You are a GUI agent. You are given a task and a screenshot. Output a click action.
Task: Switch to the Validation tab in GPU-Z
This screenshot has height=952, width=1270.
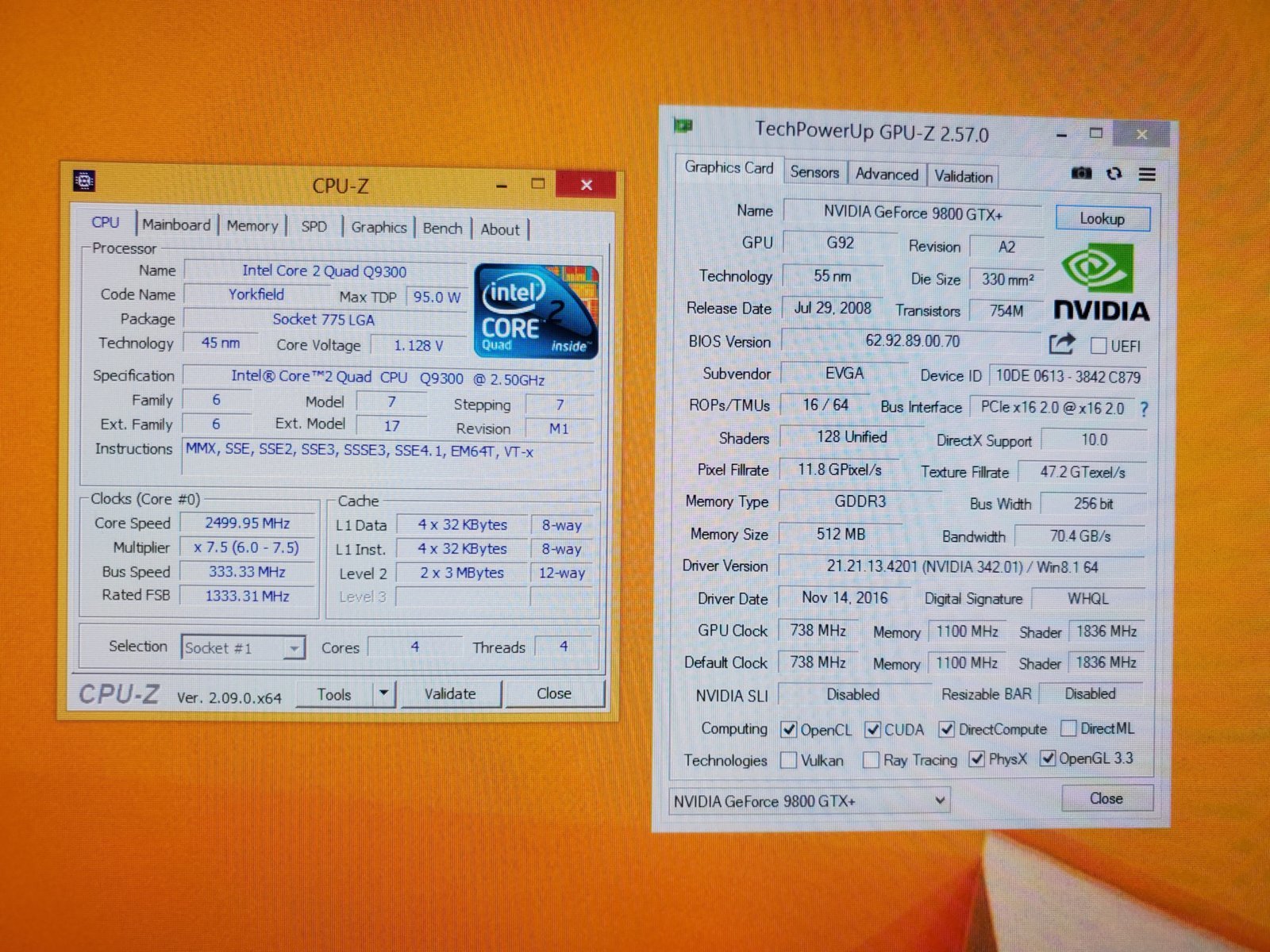click(x=963, y=176)
